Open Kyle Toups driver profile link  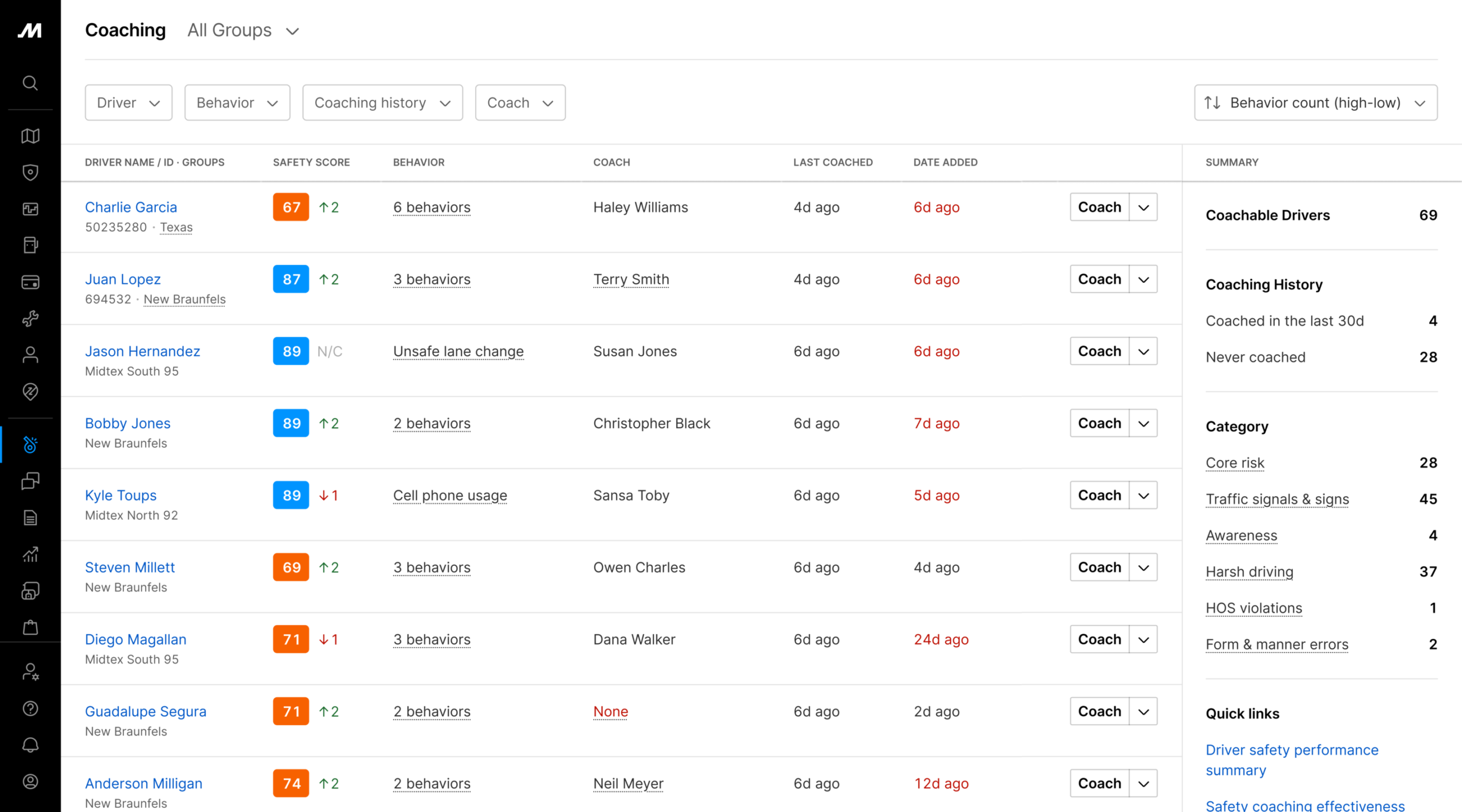pos(121,495)
